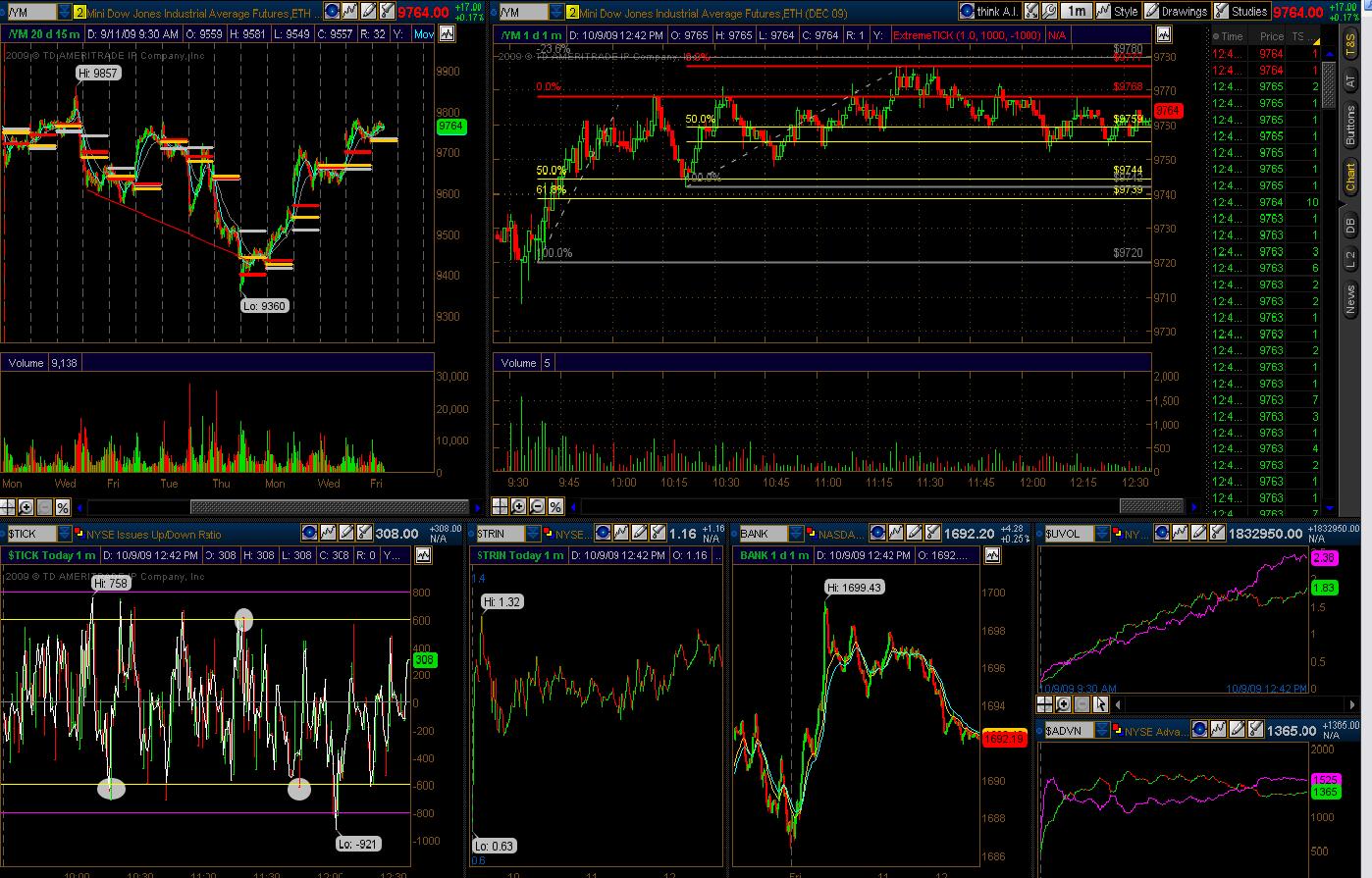Open tools icon next to 1832950.00 in $UVOL
Viewport: 1372px width, 878px height.
[1218, 533]
